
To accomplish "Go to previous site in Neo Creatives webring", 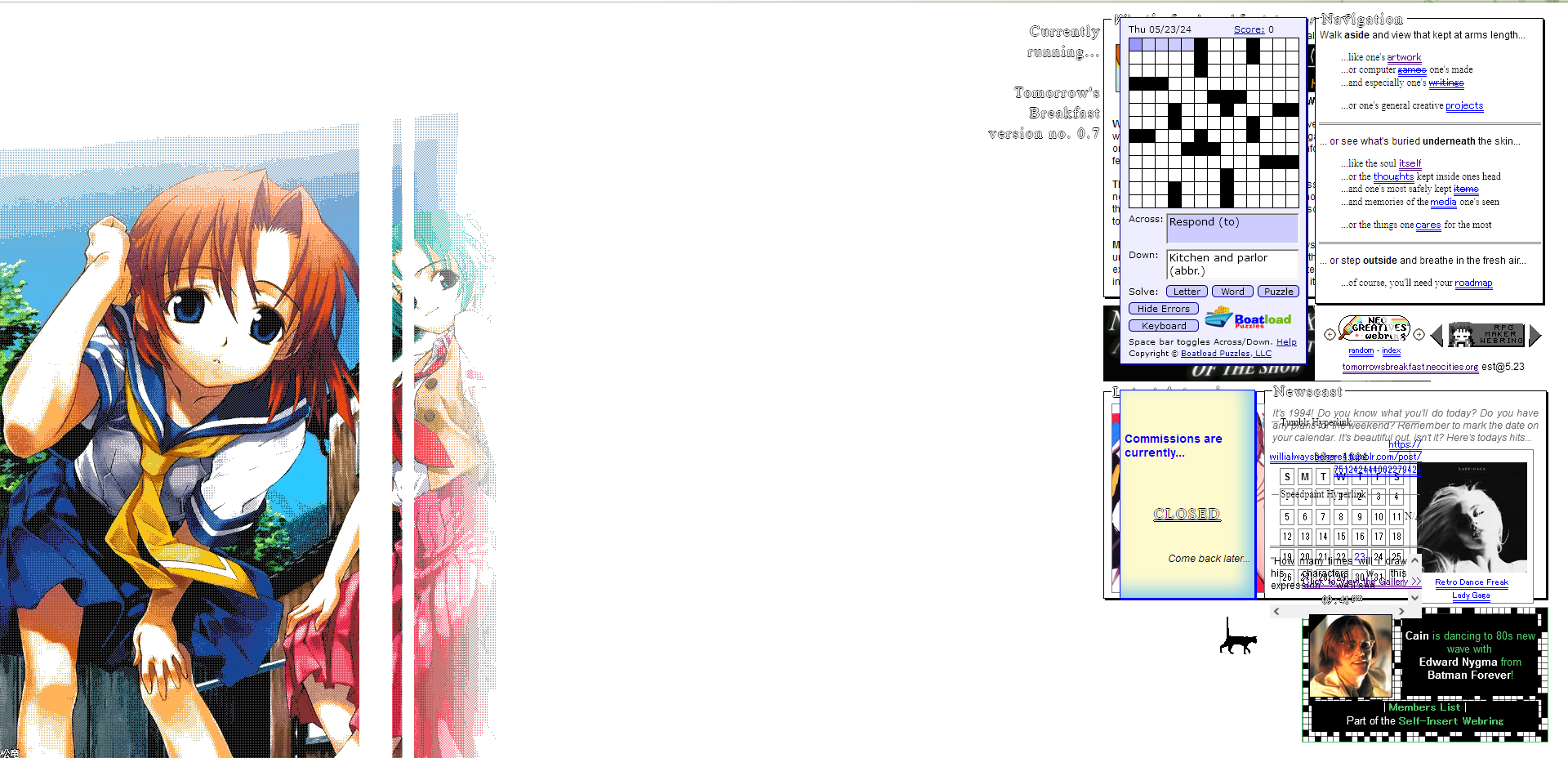I will [x=1330, y=334].
